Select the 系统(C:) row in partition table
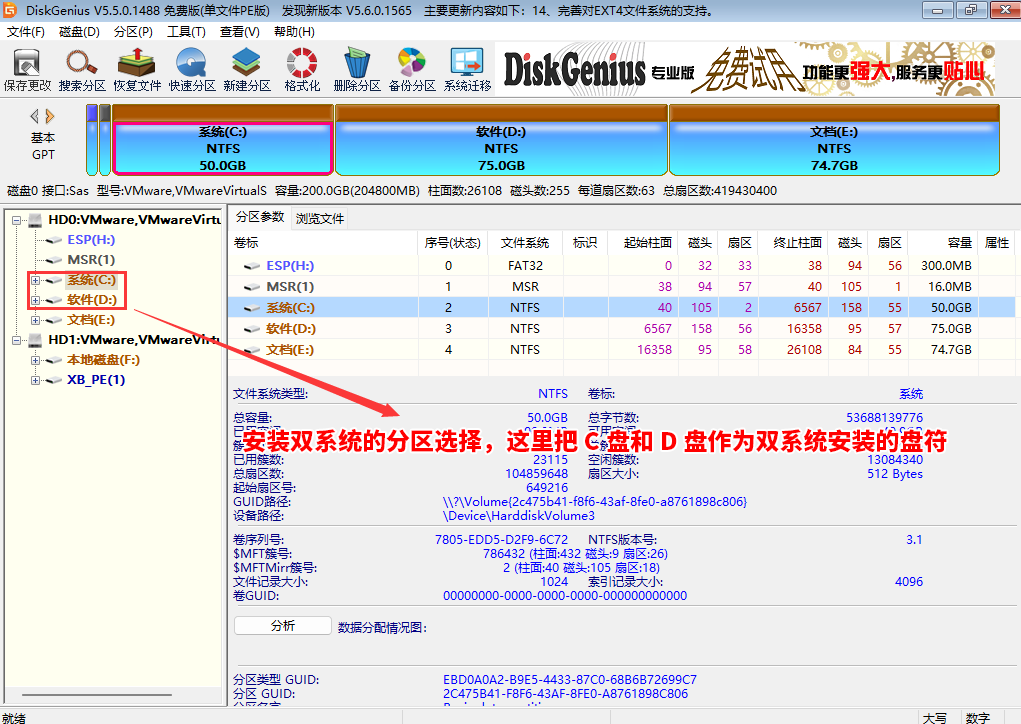Image resolution: width=1021 pixels, height=724 pixels. pos(621,307)
